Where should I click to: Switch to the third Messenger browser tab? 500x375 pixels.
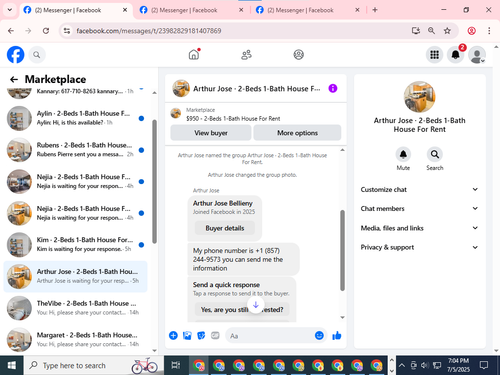pyautogui.click(x=307, y=10)
